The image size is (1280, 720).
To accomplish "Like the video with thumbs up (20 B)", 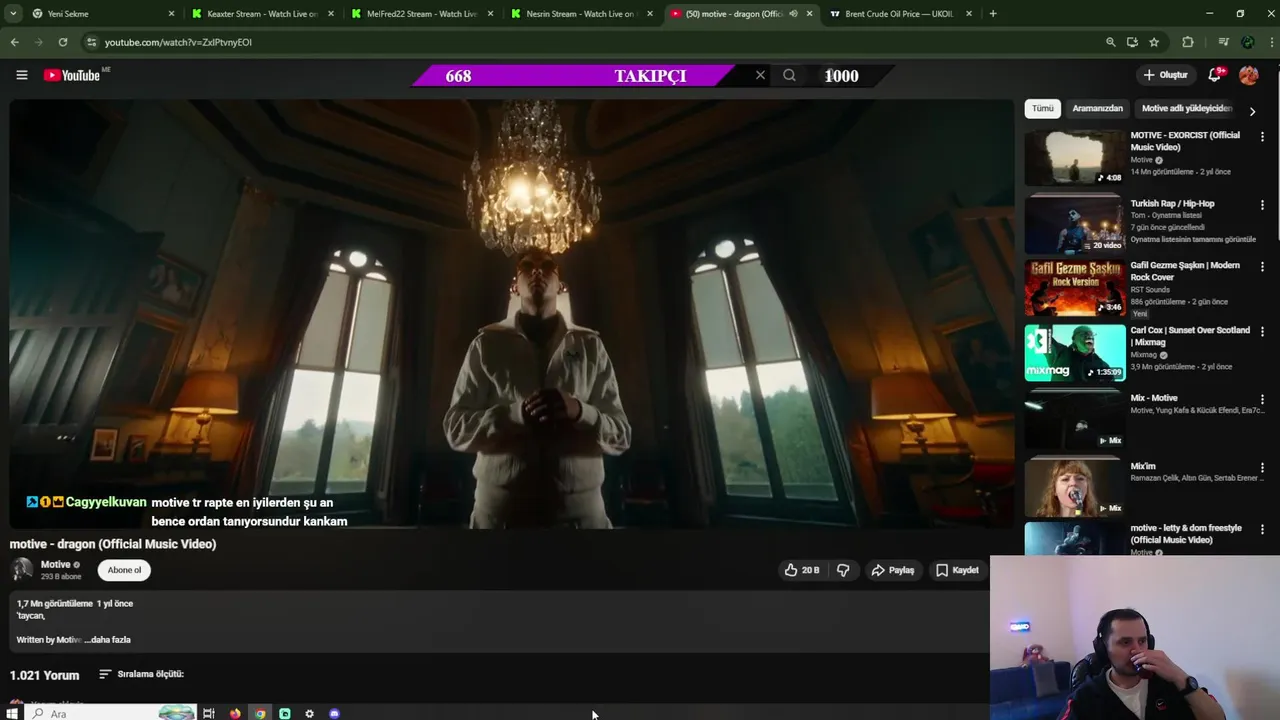I will (x=801, y=570).
